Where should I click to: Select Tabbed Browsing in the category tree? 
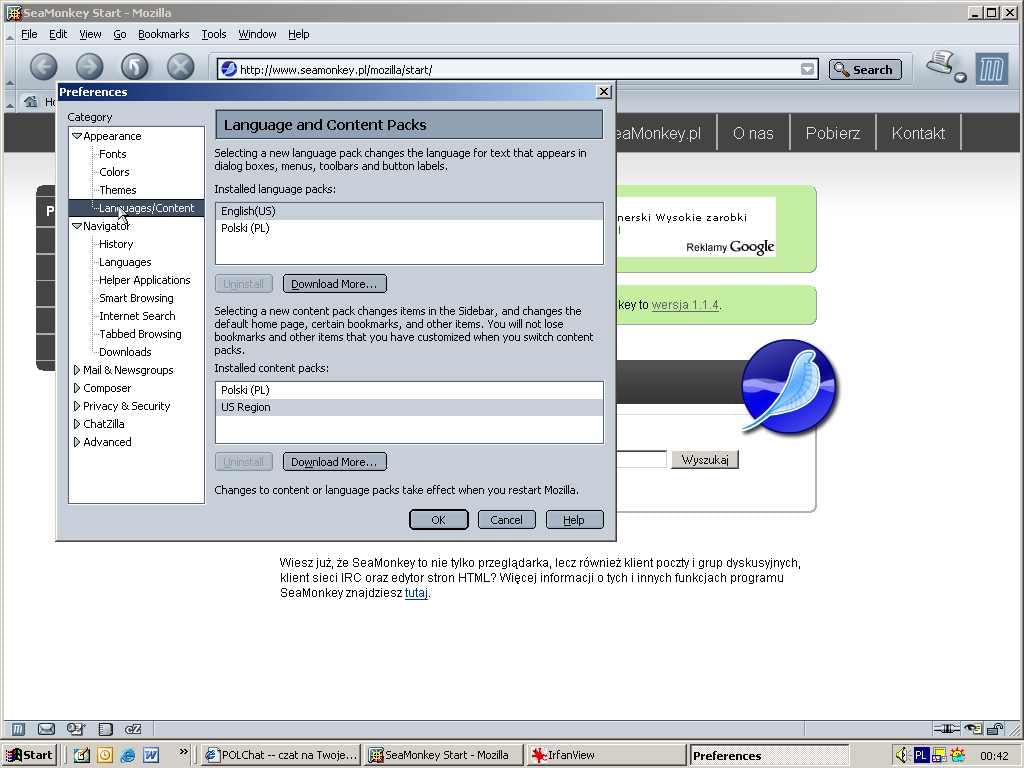click(140, 334)
